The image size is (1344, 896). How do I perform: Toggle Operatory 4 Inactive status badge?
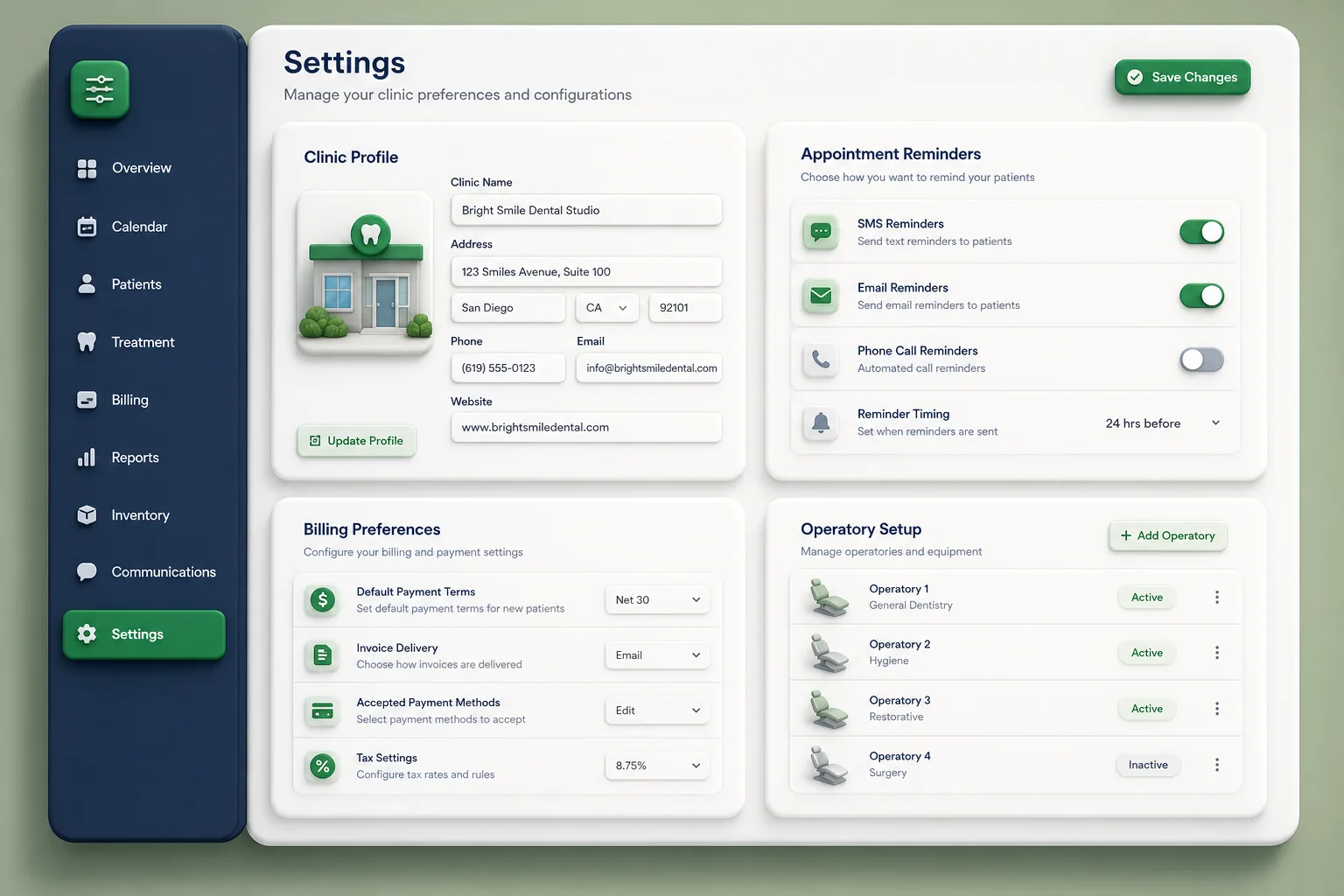coord(1148,765)
